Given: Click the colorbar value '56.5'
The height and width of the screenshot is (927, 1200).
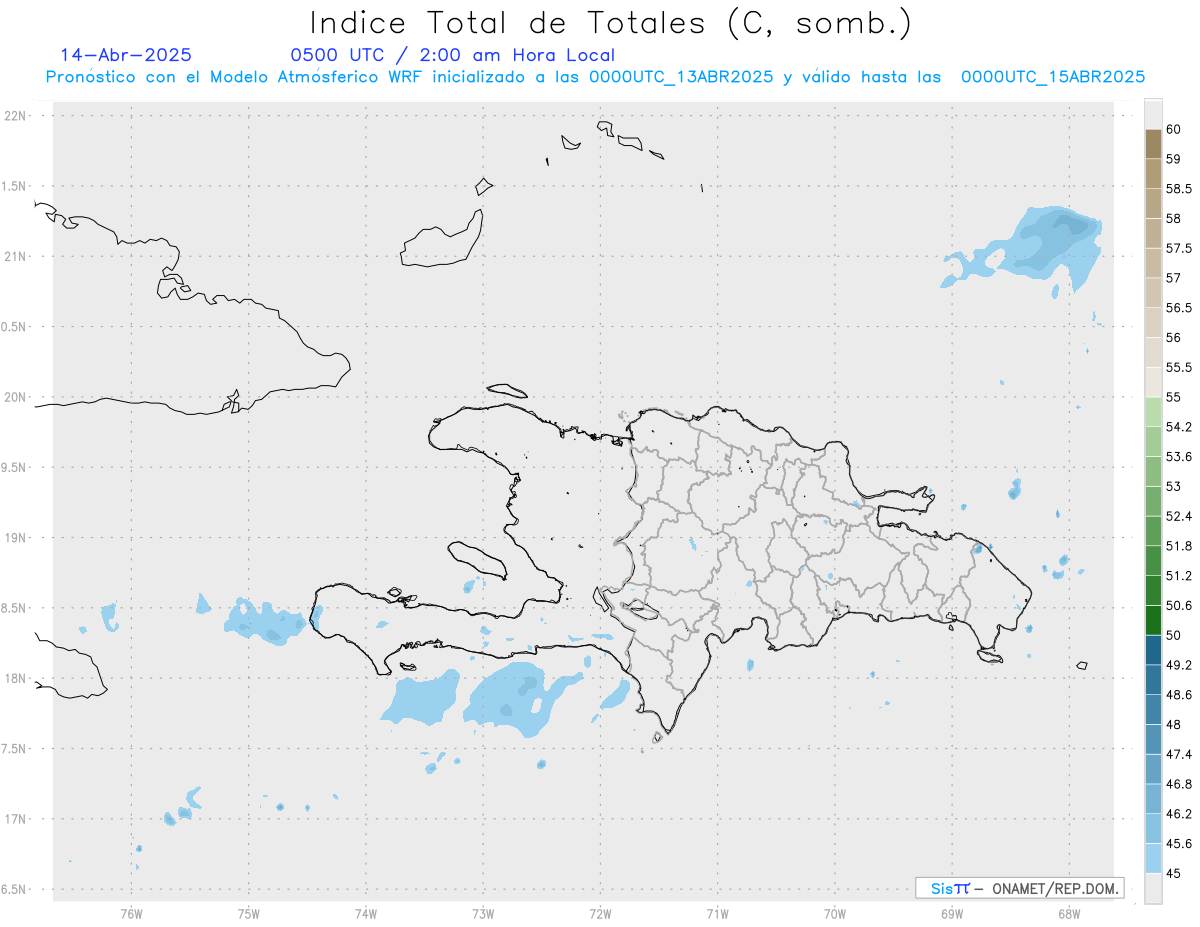Looking at the screenshot, I should pos(1179,308).
